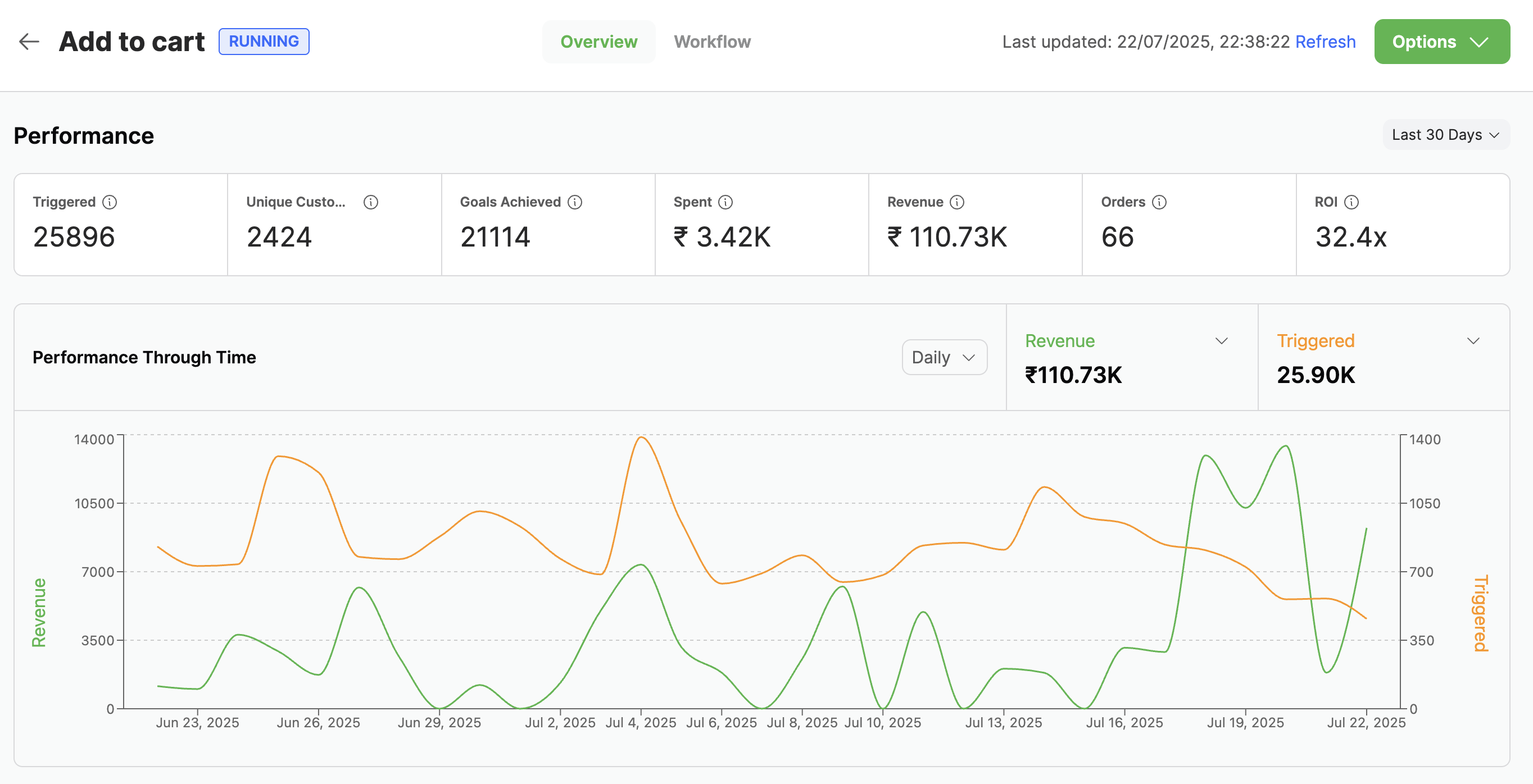Switch to the Workflow tab
This screenshot has height=784, width=1533.
[x=712, y=42]
